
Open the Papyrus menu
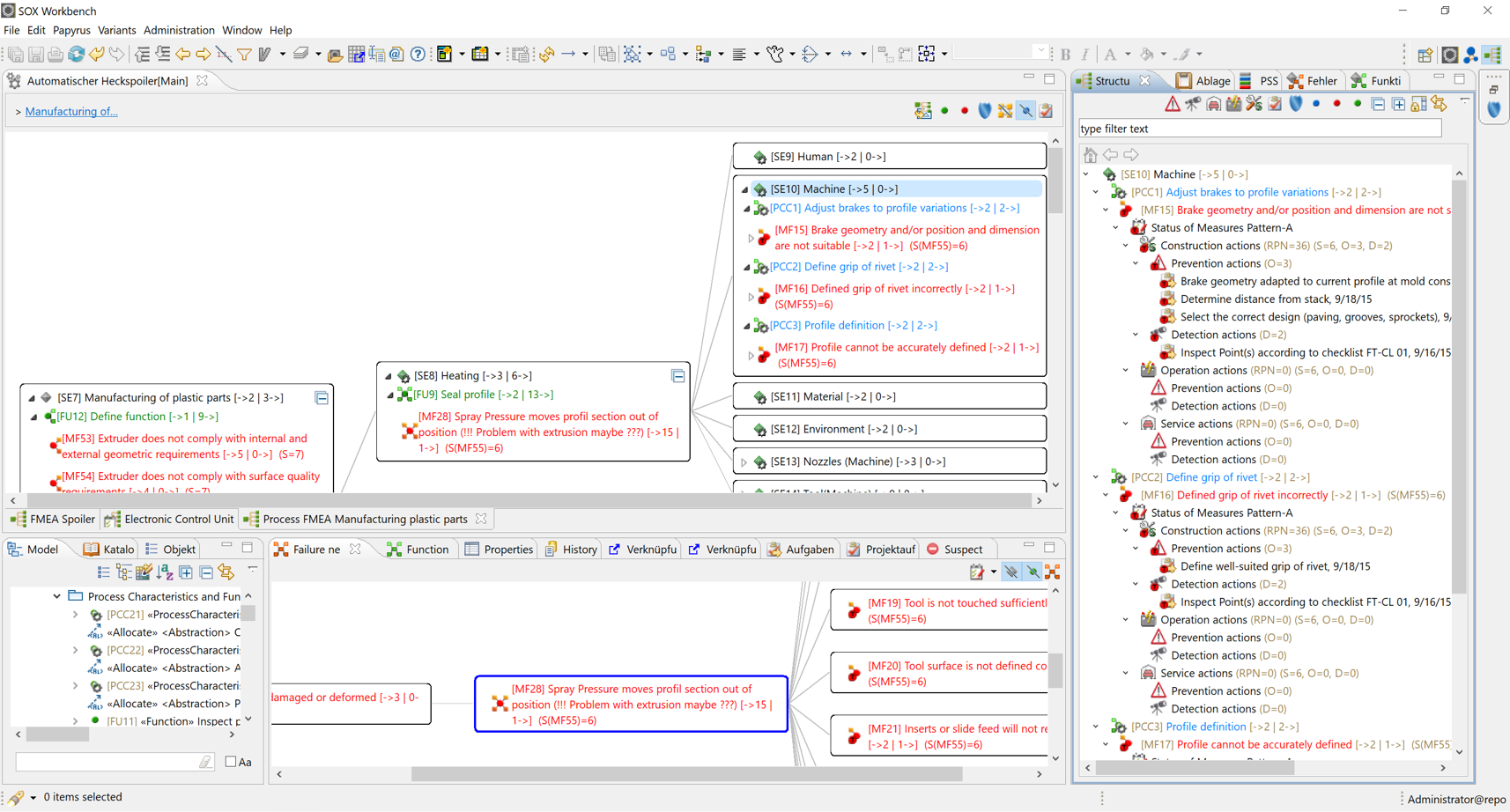(x=71, y=30)
